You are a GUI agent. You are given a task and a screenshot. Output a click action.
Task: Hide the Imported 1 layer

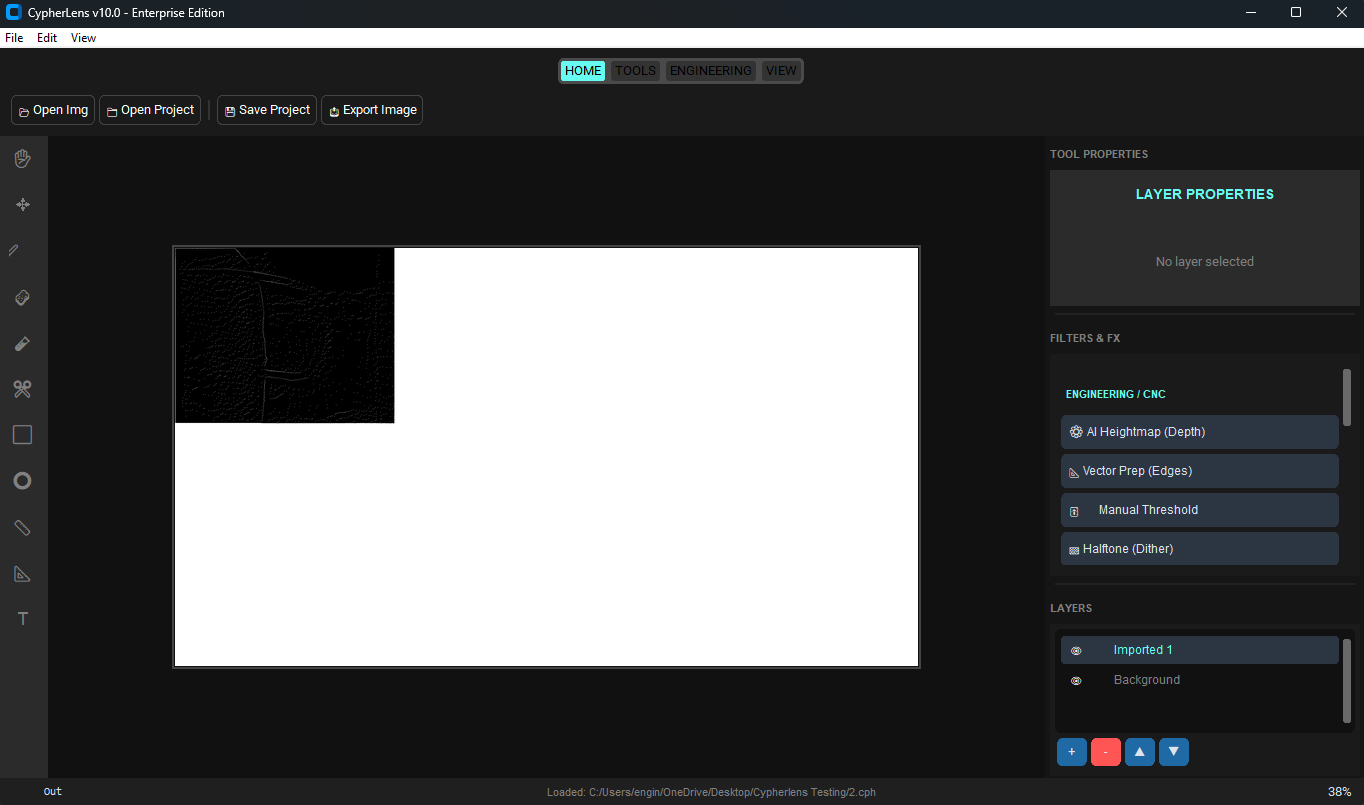(x=1076, y=650)
